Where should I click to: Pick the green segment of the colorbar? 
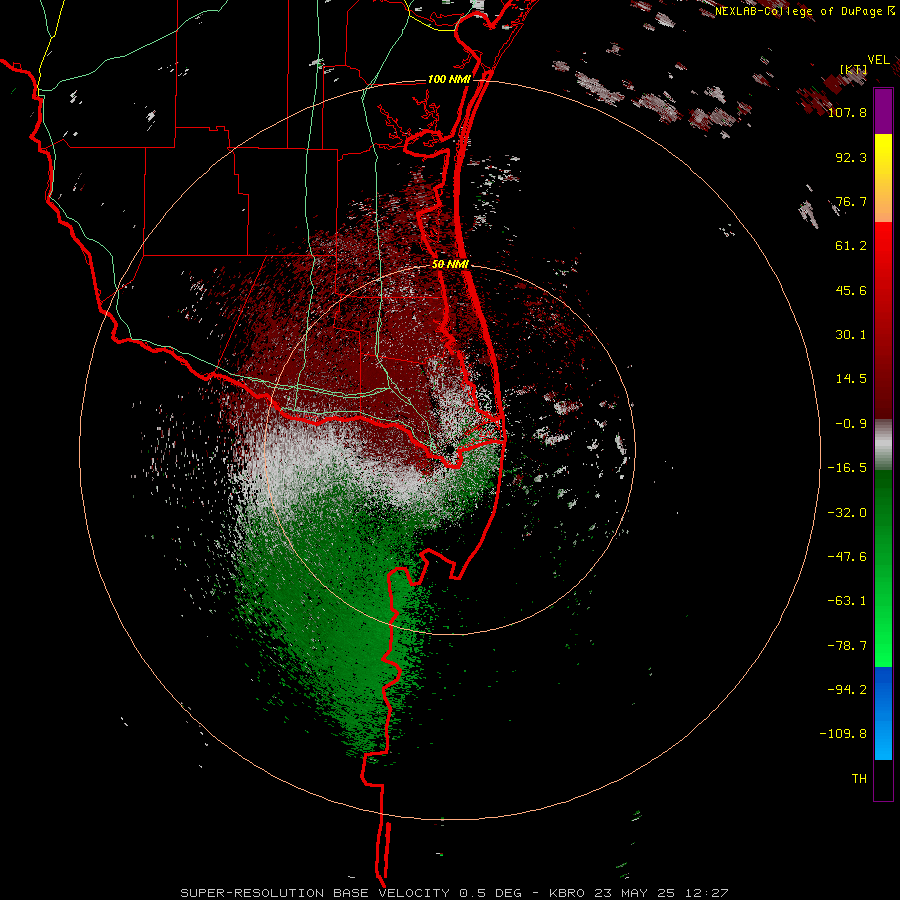pos(883,569)
